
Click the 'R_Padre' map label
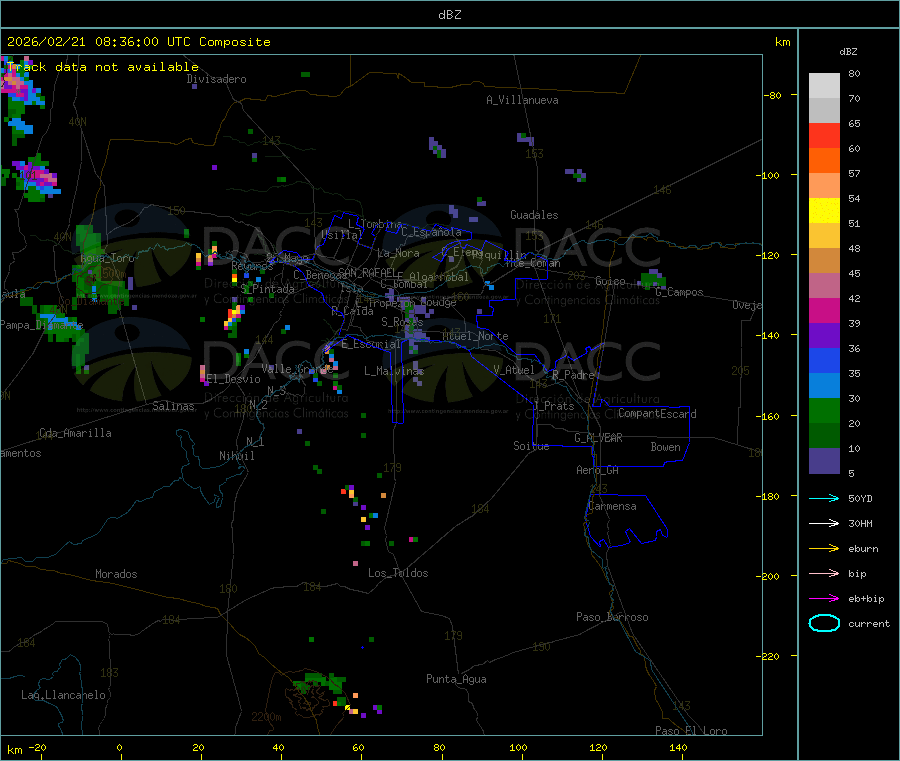coord(573,375)
